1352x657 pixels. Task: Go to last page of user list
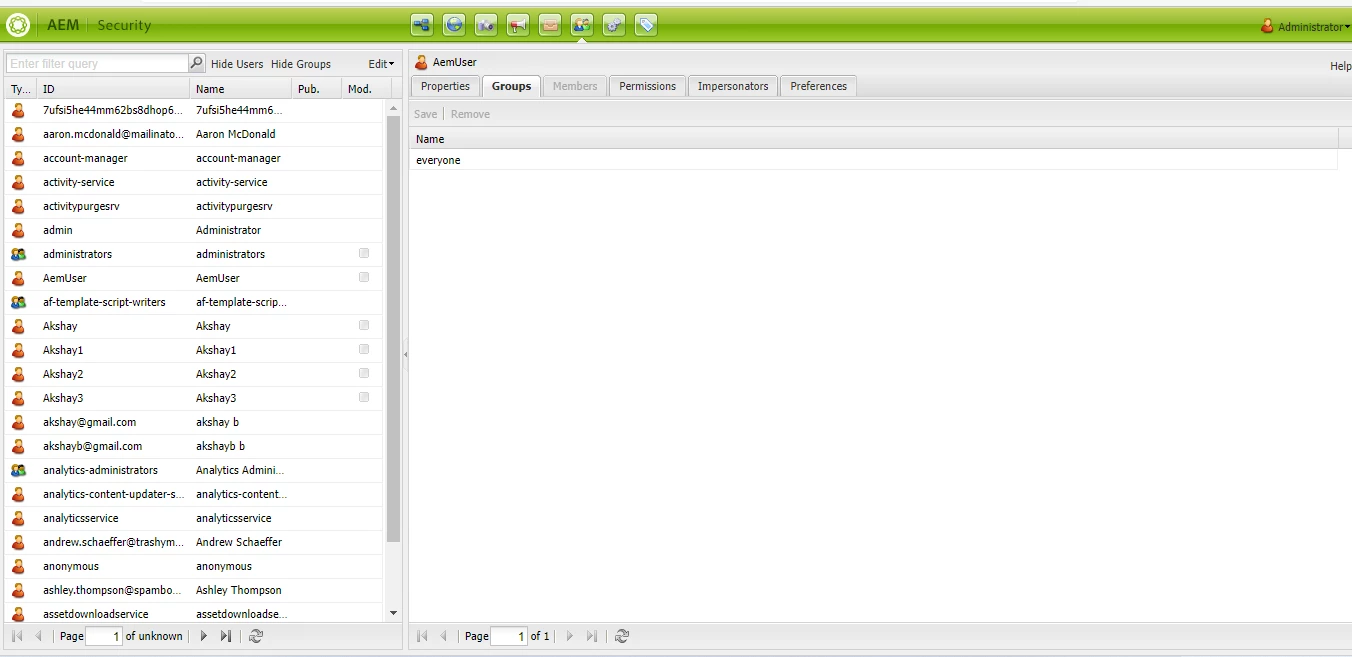[x=226, y=636]
